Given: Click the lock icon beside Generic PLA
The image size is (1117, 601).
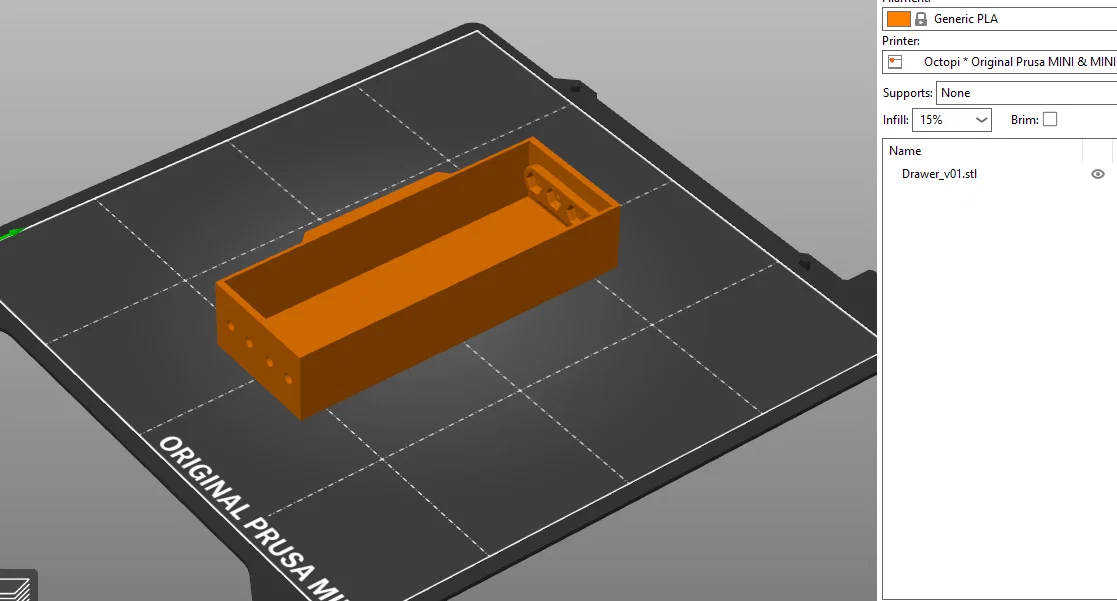Looking at the screenshot, I should (x=920, y=19).
